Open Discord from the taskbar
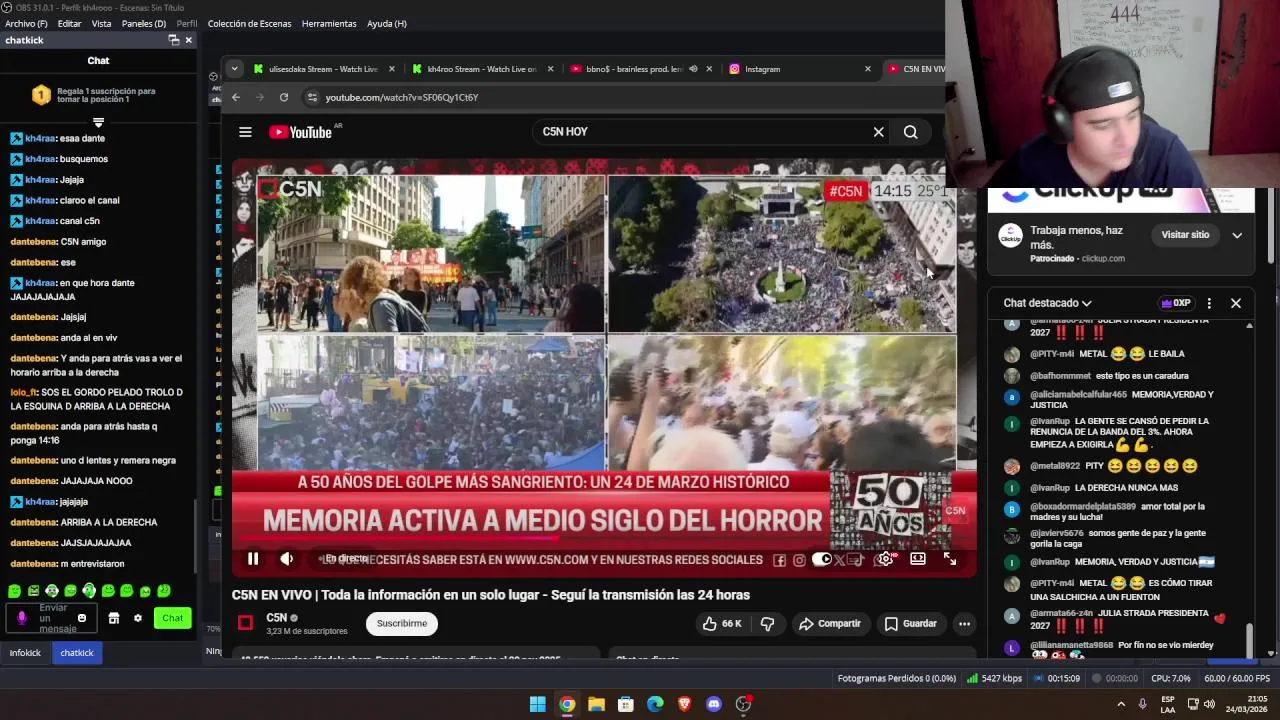Image resolution: width=1280 pixels, height=720 pixels. pos(713,704)
